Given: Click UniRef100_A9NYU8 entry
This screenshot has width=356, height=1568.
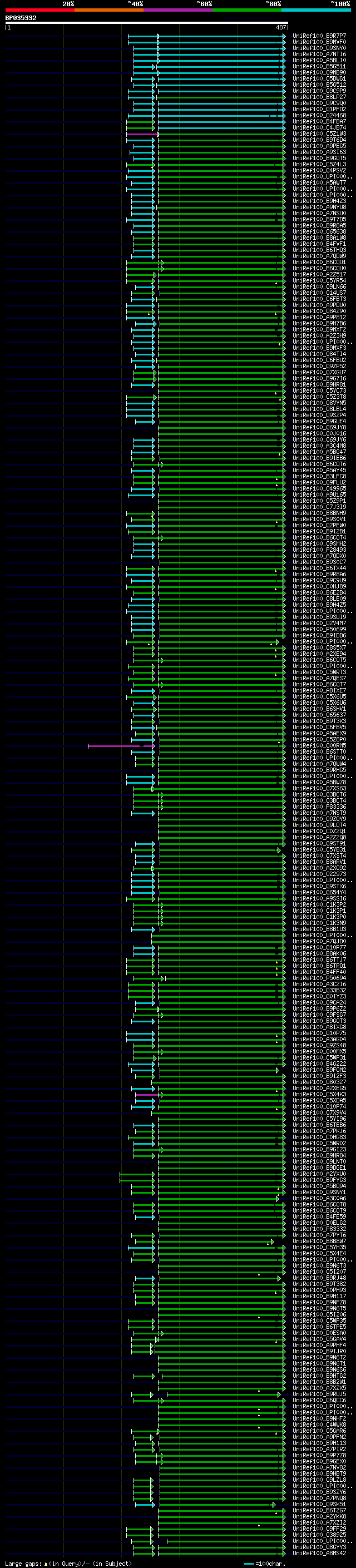Looking at the screenshot, I should click(319, 207).
